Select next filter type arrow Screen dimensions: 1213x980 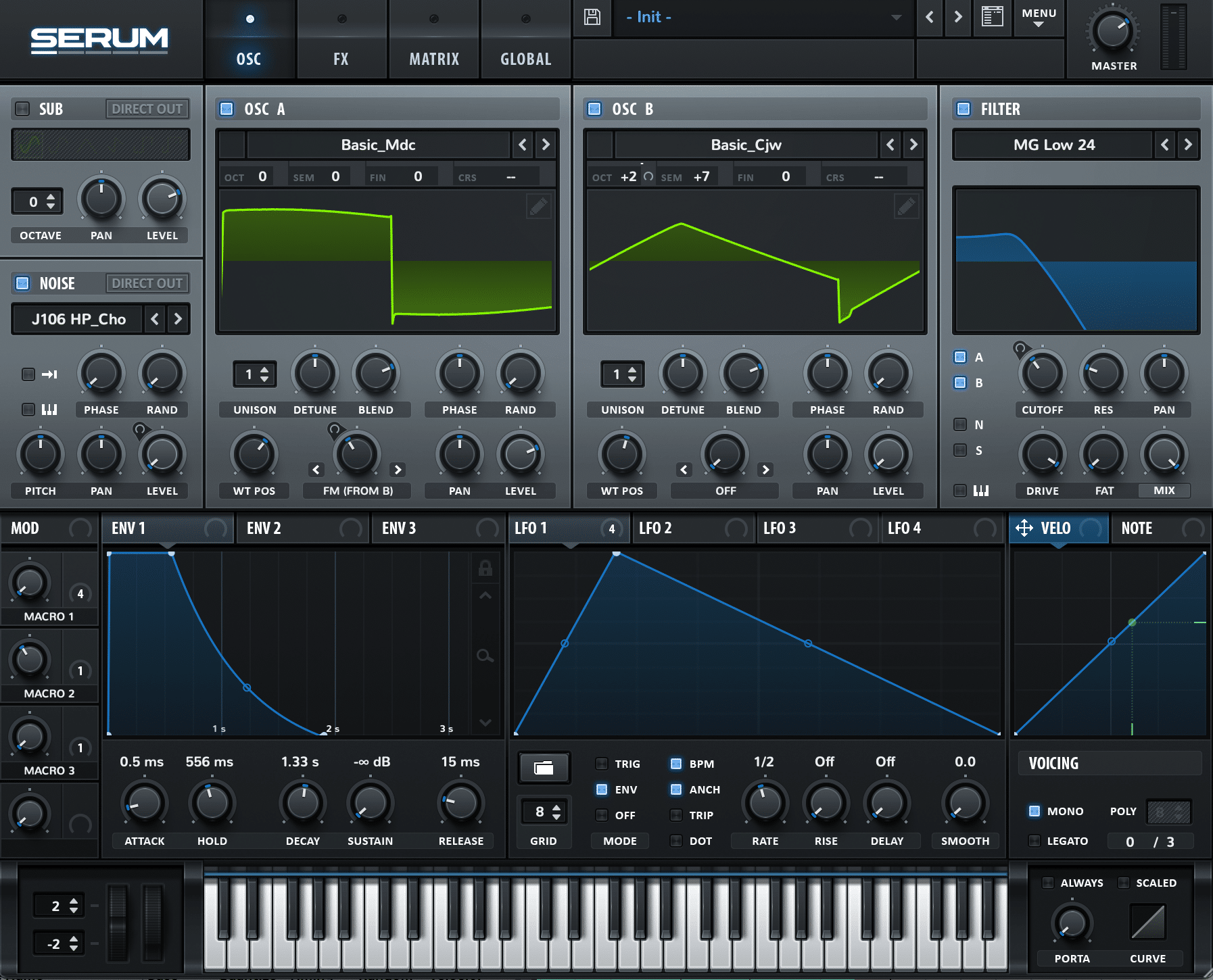coord(1188,144)
